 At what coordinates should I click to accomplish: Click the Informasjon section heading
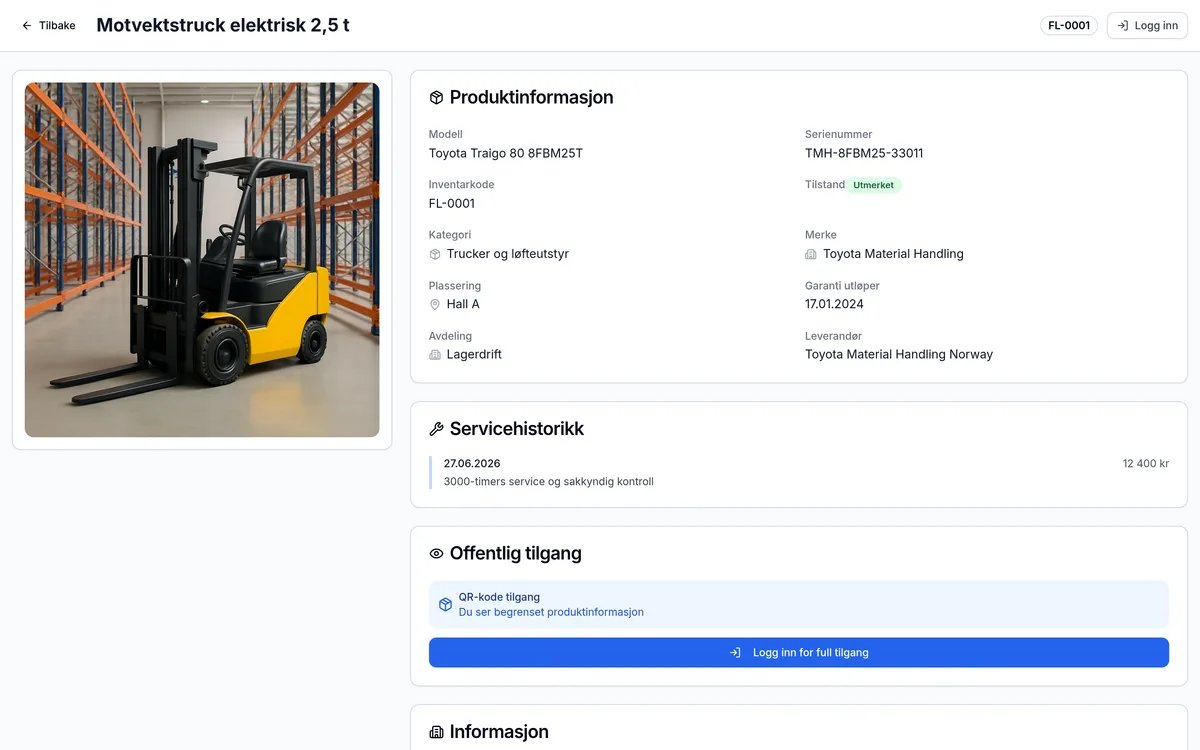[x=499, y=732]
